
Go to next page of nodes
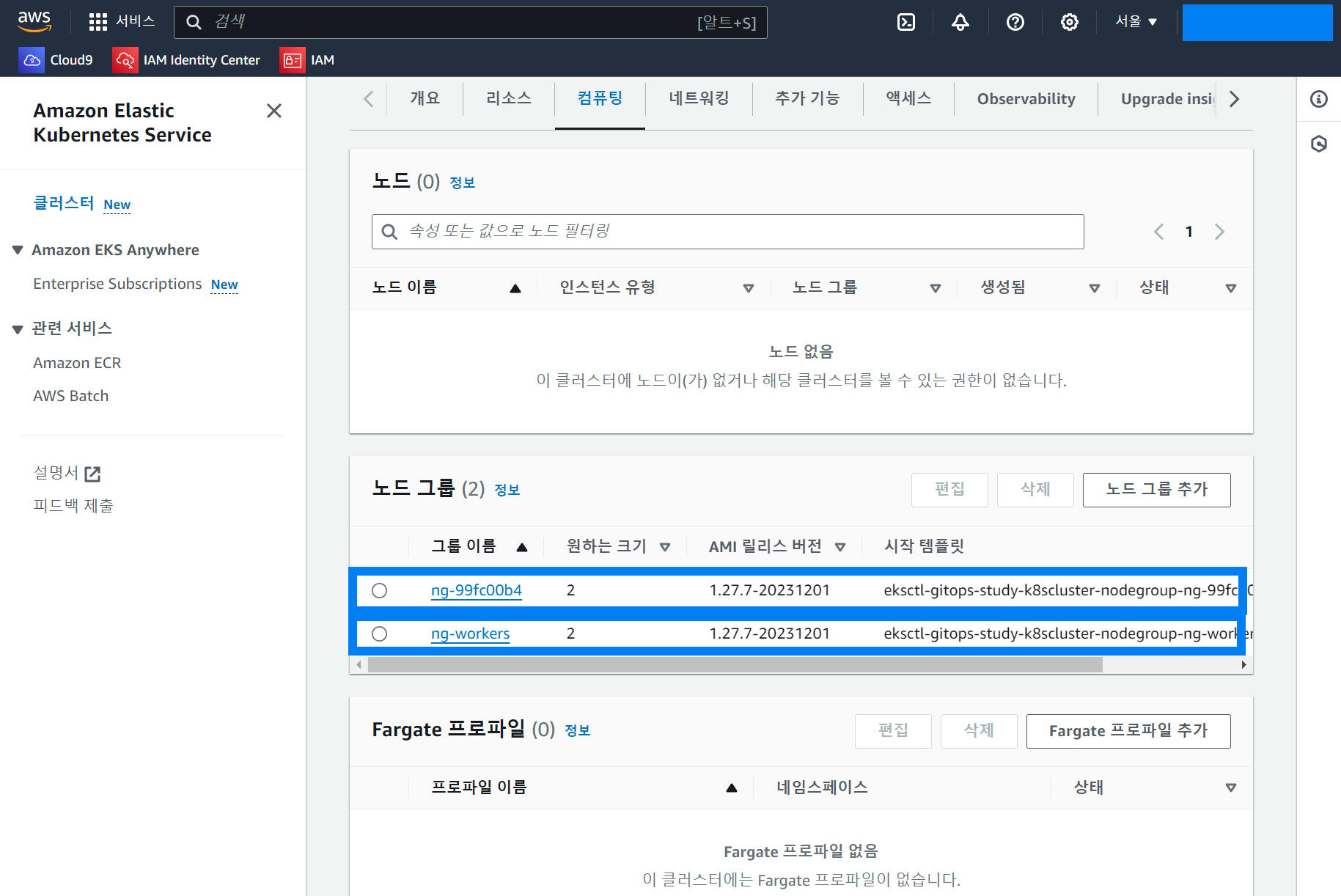[1219, 232]
